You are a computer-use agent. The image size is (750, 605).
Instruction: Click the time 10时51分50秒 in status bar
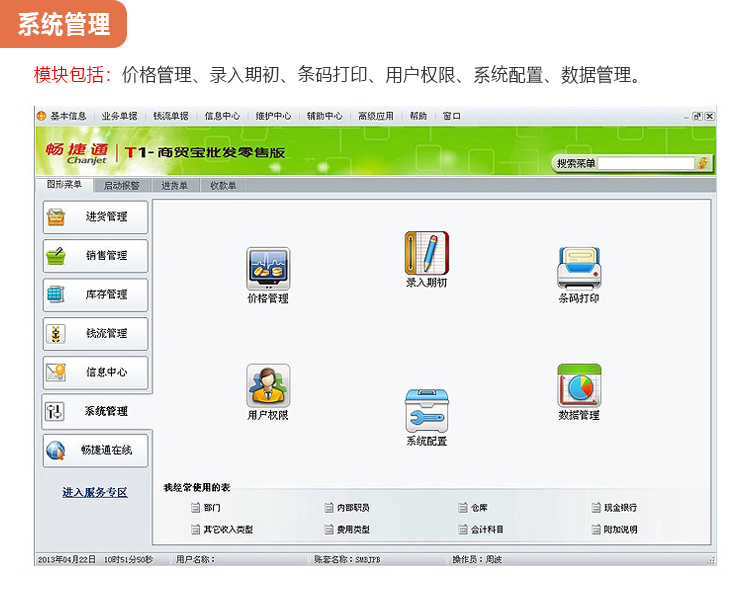tap(129, 559)
